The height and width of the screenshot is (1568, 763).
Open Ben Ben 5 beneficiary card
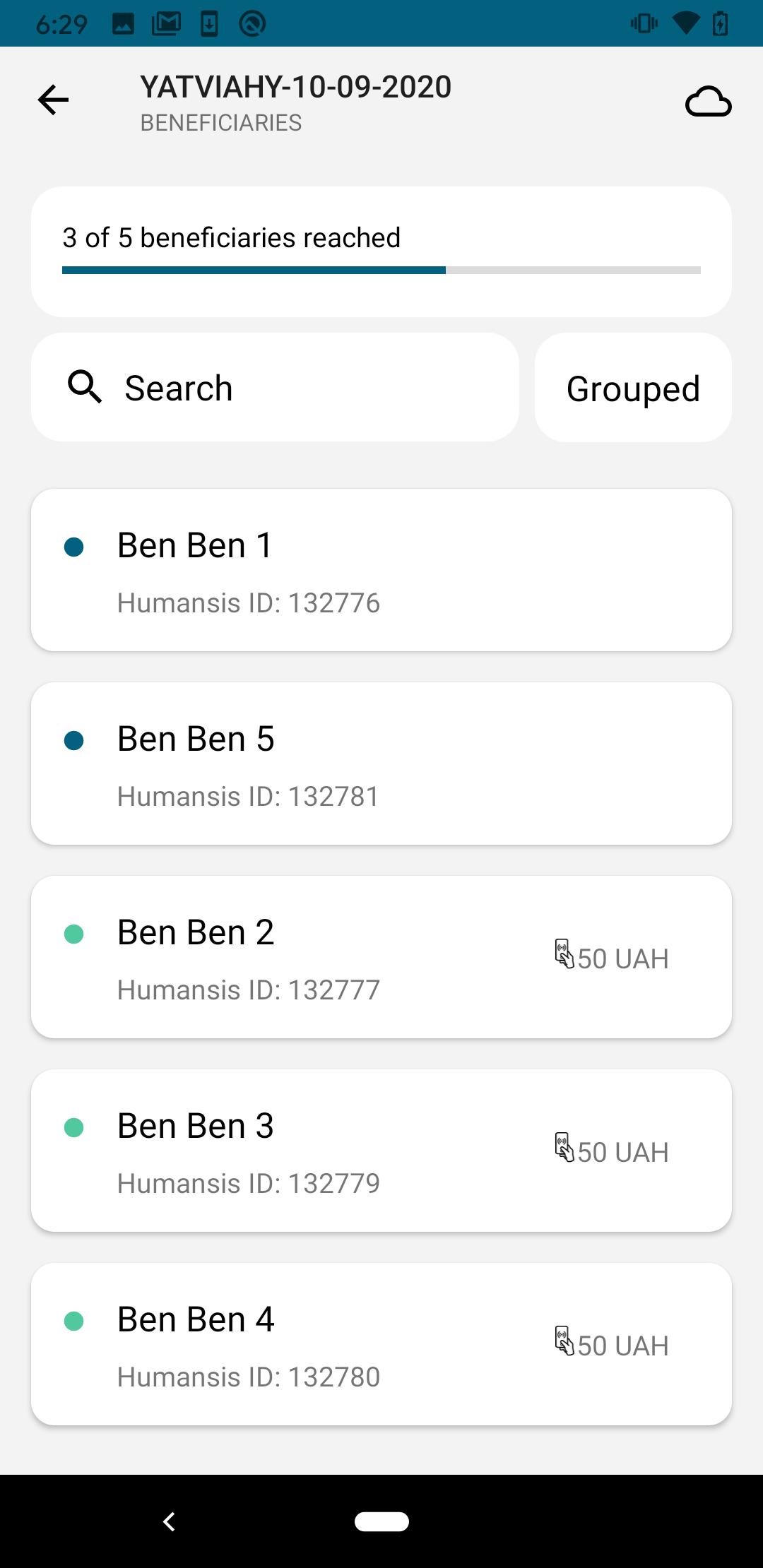click(381, 764)
